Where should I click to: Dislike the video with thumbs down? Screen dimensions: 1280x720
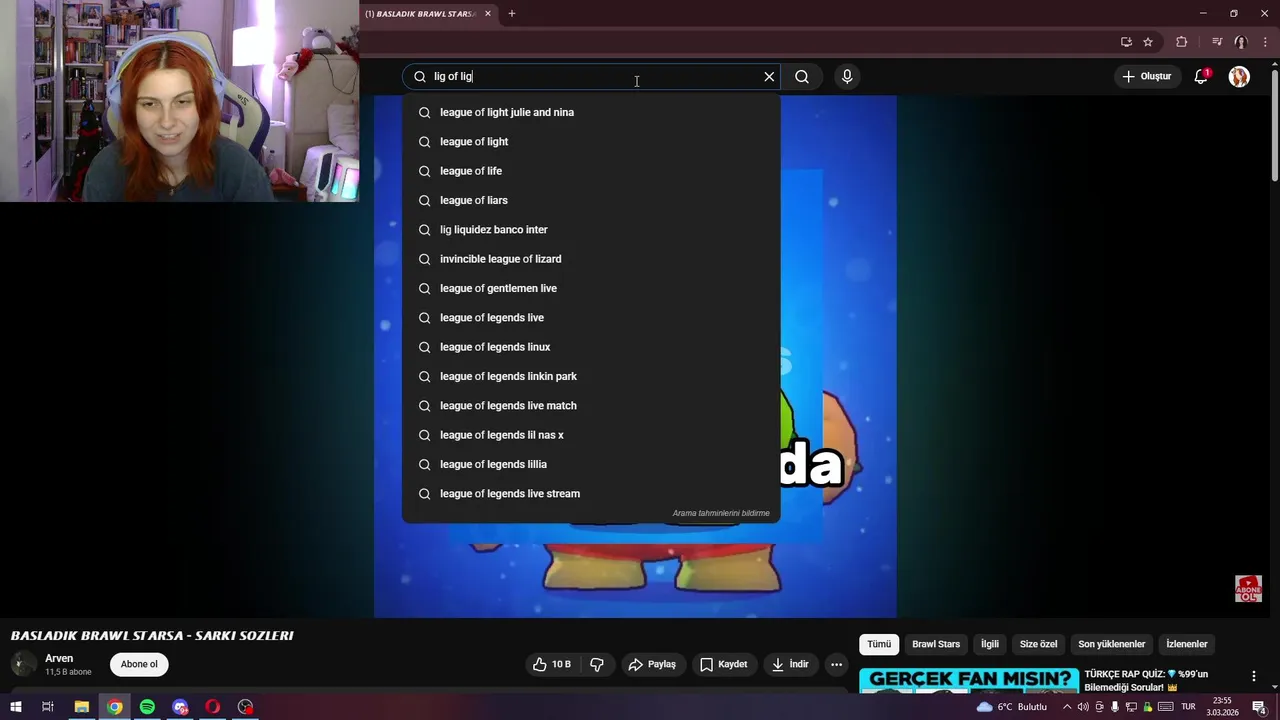click(x=597, y=664)
